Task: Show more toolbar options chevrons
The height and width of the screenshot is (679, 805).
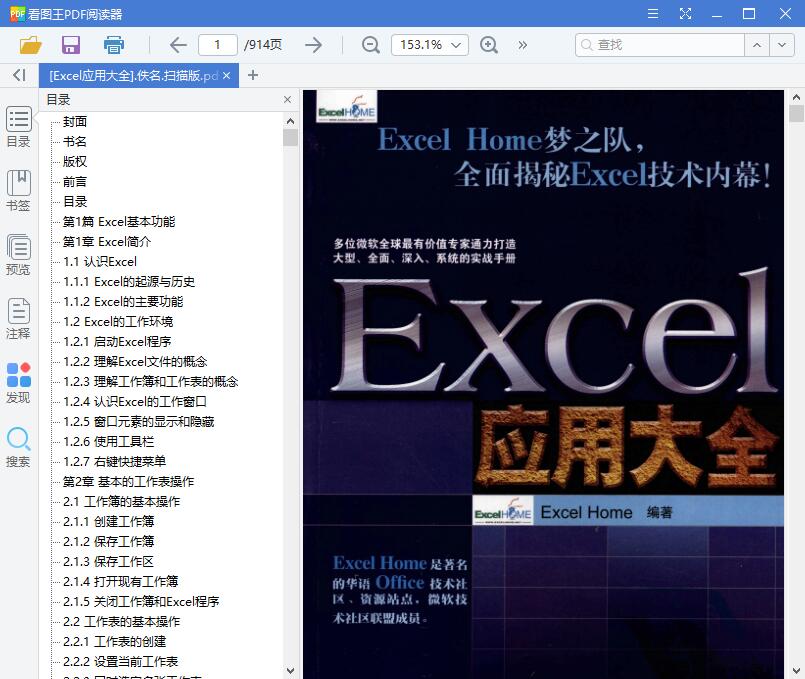Action: pyautogui.click(x=523, y=45)
